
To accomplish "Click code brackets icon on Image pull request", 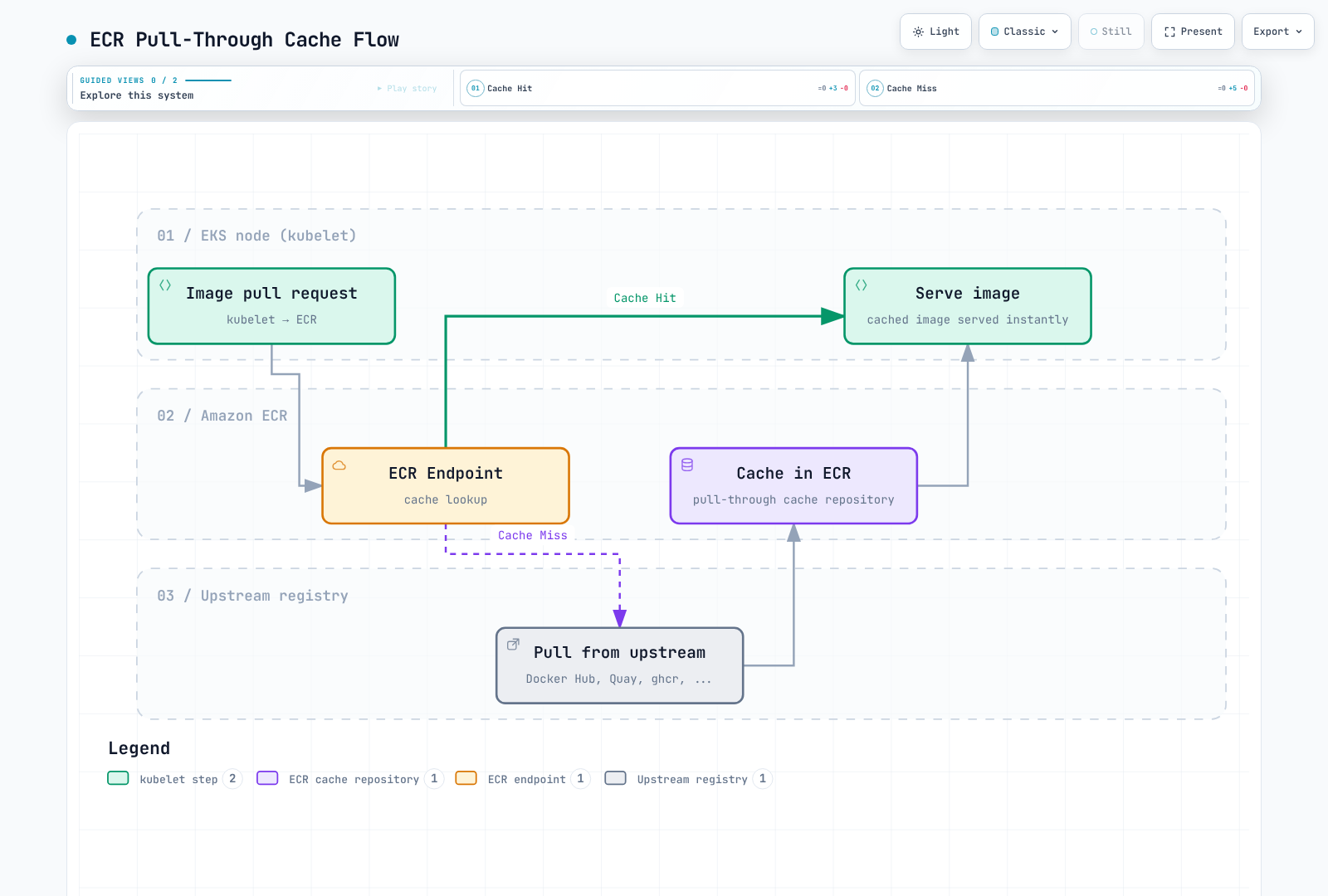I will tap(165, 285).
